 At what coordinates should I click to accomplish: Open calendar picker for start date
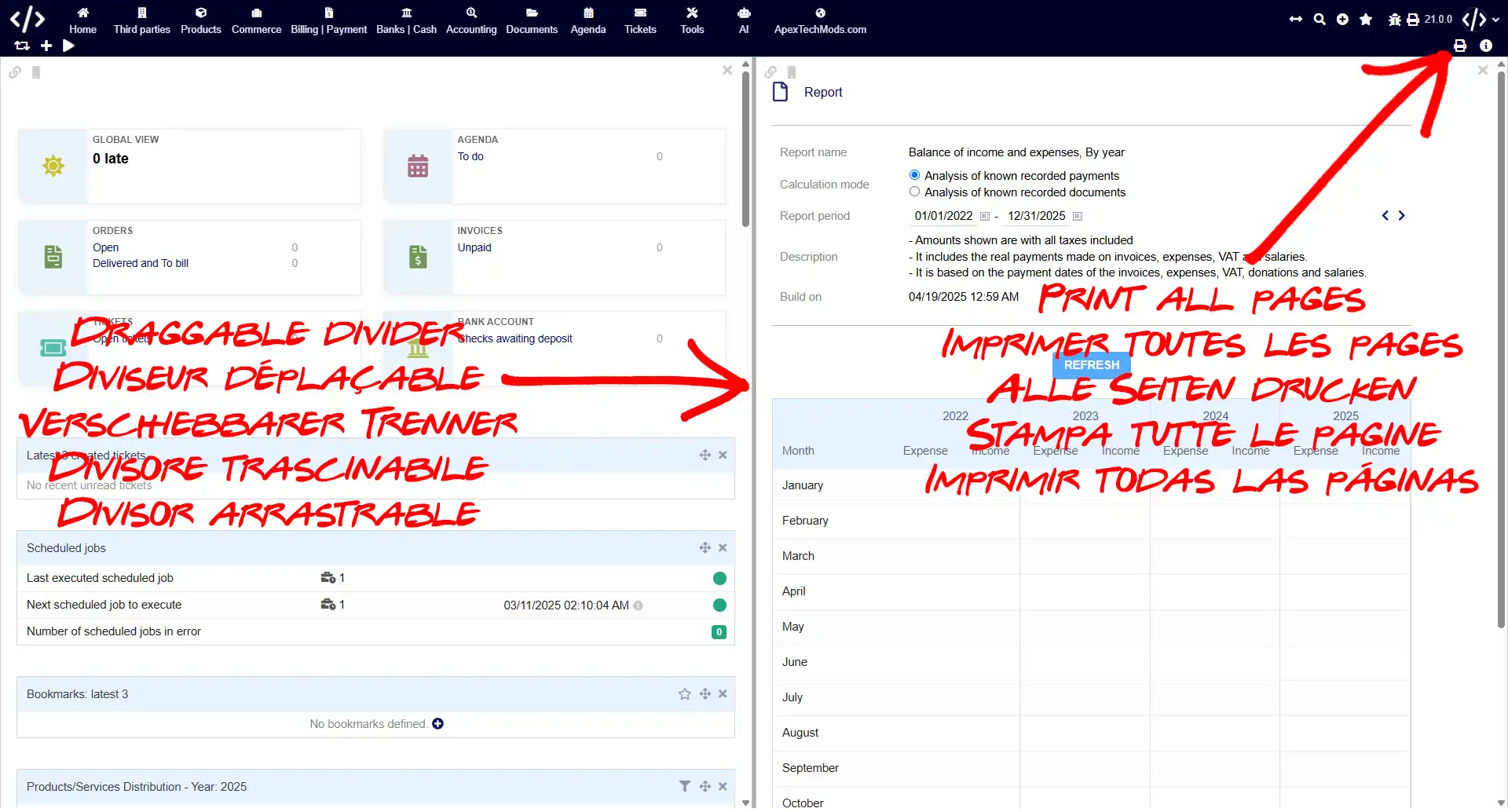tap(984, 216)
